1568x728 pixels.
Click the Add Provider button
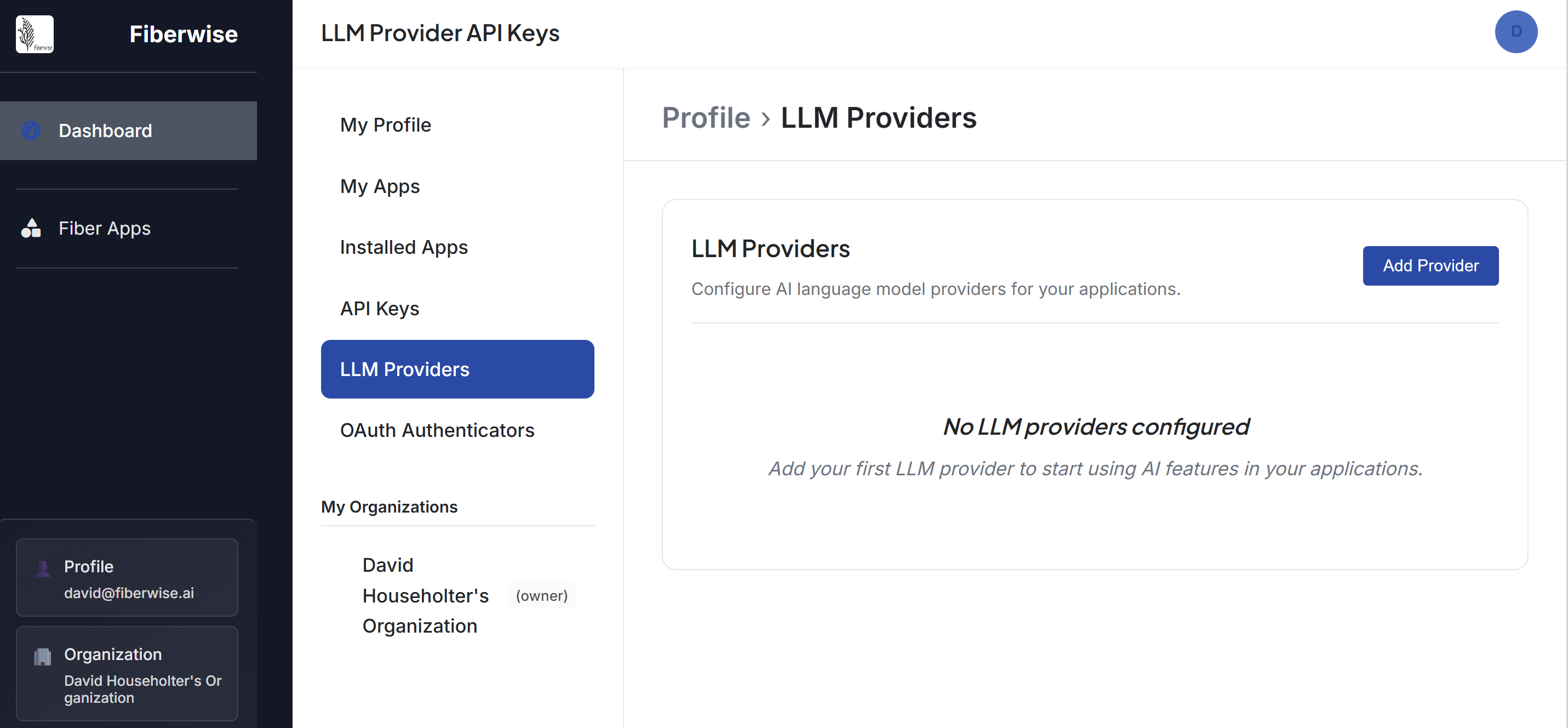coord(1430,266)
